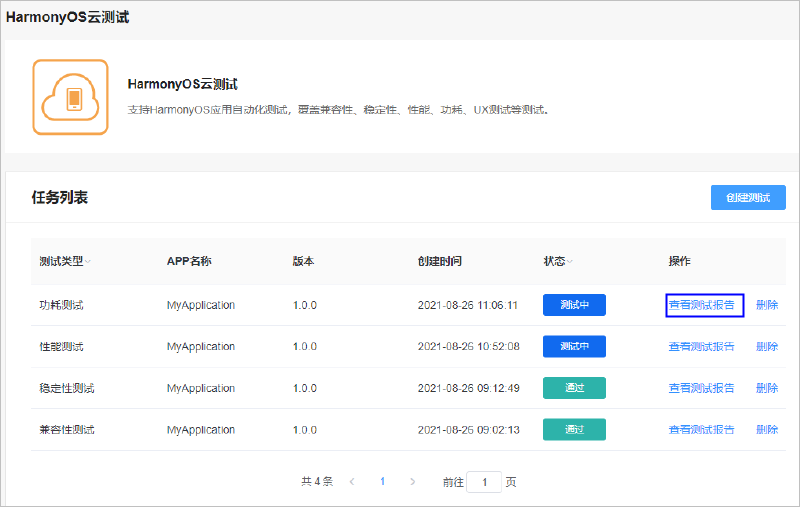Image resolution: width=800 pixels, height=507 pixels.
Task: Go to previous page with left chevron
Action: [x=352, y=481]
